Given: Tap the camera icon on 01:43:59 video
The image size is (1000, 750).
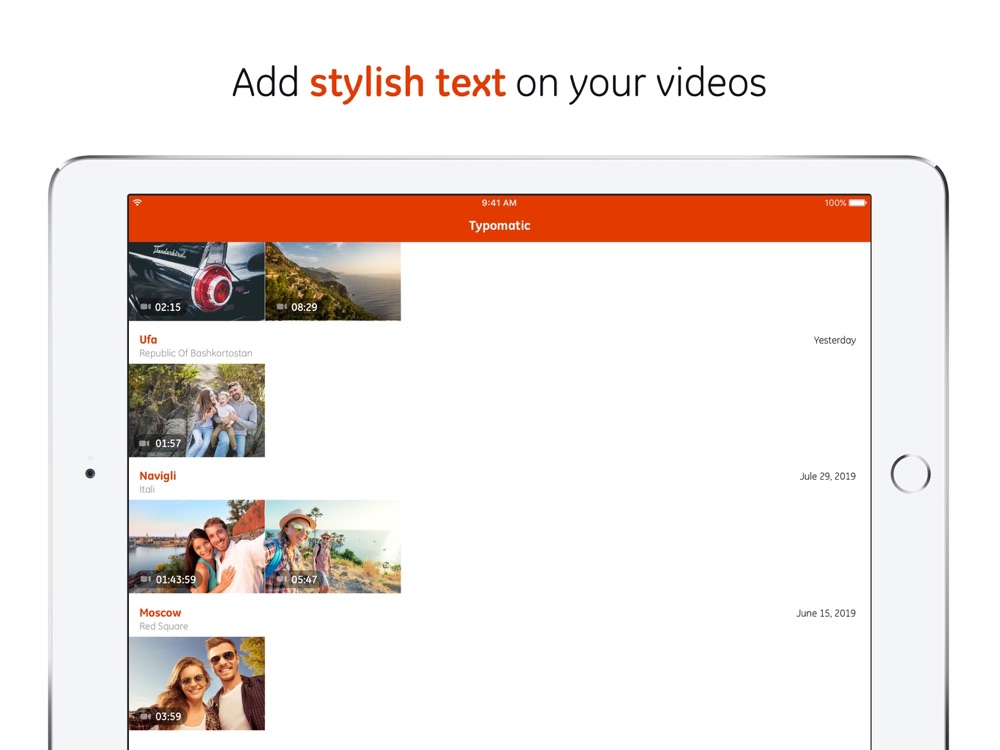Looking at the screenshot, I should tap(145, 579).
